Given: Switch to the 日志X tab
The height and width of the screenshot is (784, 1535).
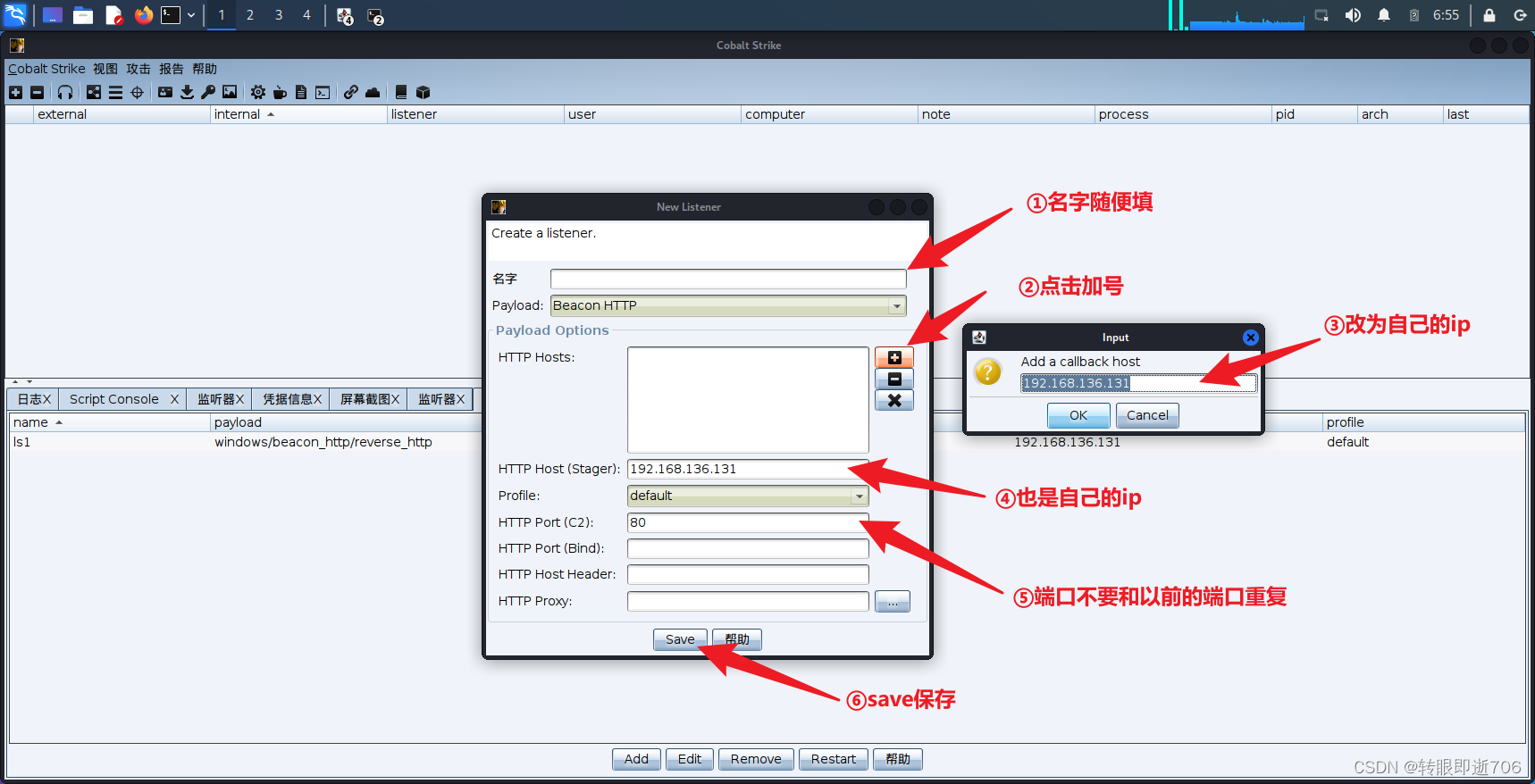Looking at the screenshot, I should click(x=34, y=399).
